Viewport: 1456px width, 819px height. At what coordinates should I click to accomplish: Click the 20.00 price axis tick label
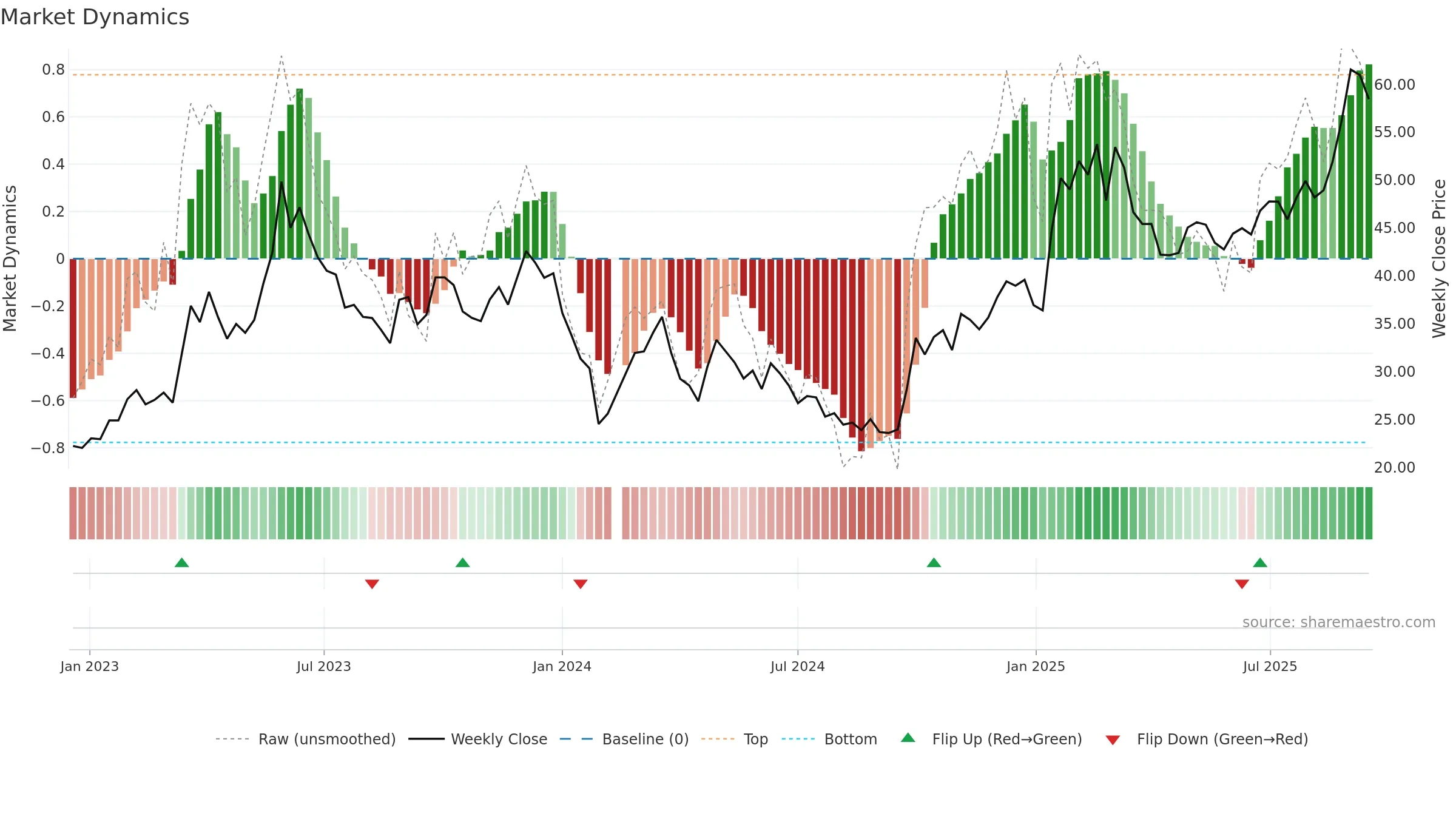click(1395, 468)
